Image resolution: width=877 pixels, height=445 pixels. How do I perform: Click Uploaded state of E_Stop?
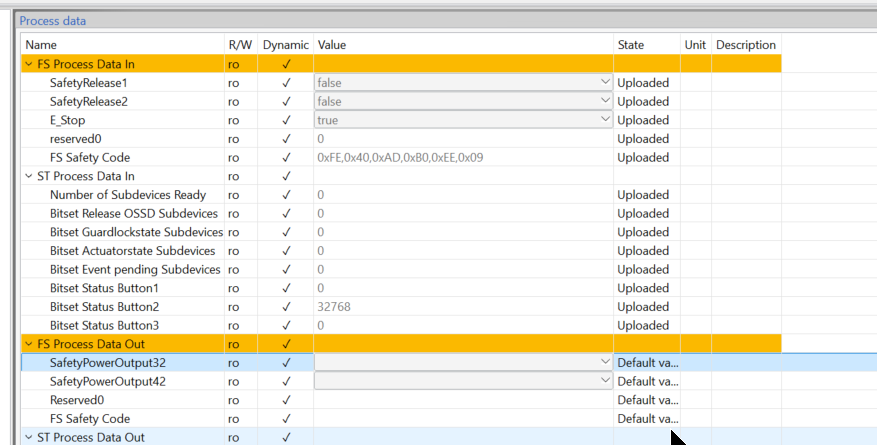[x=643, y=120]
